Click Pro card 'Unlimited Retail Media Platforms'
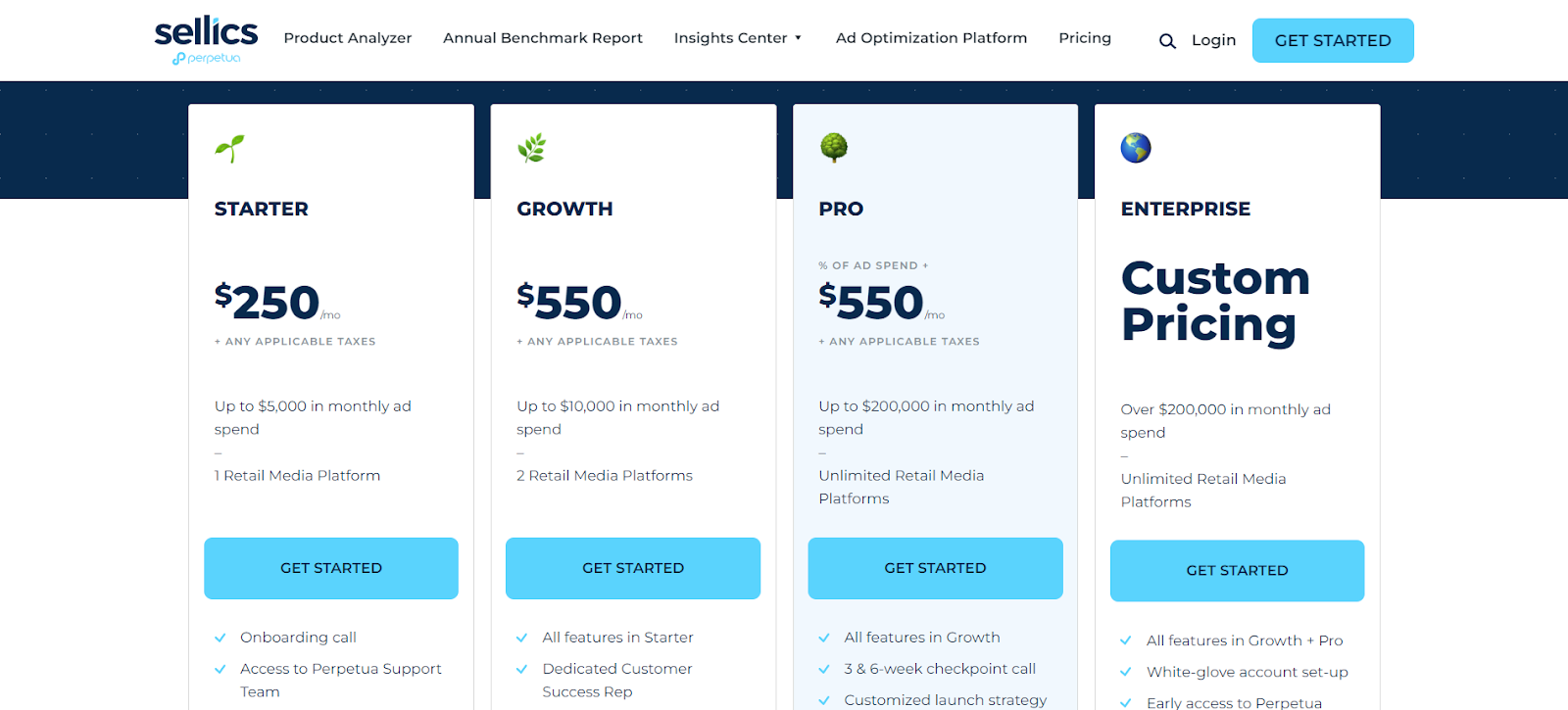The height and width of the screenshot is (710, 1568). pos(902,487)
